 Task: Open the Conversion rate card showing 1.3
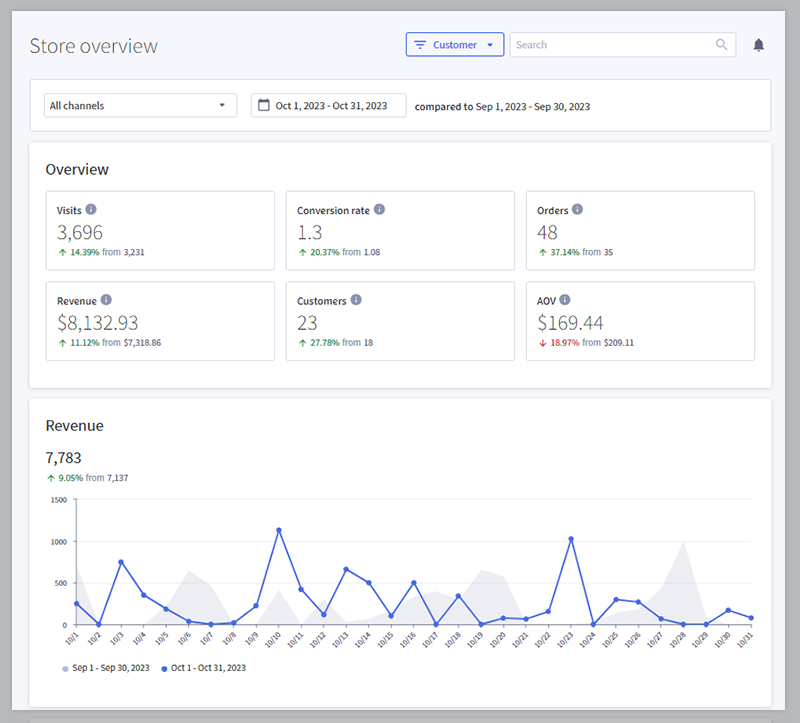point(400,231)
